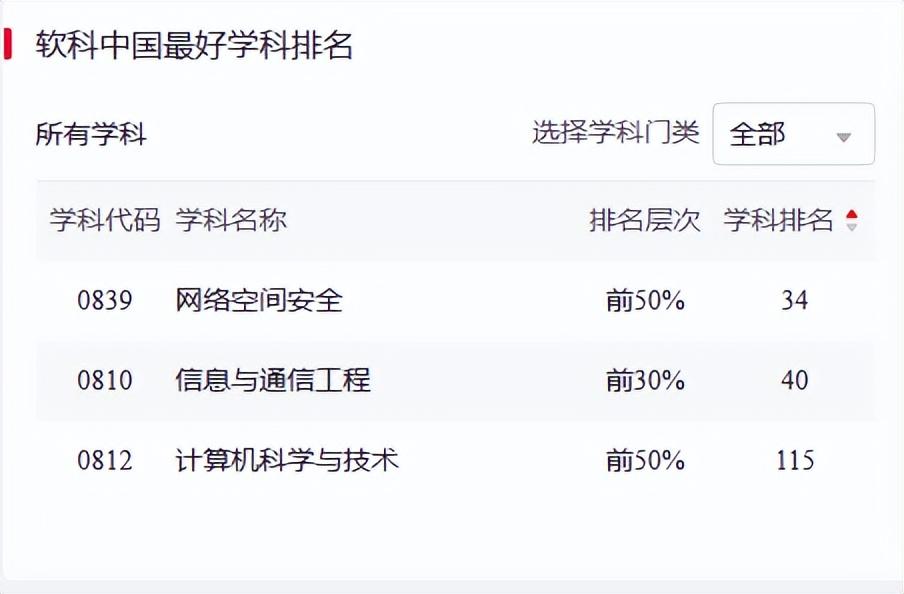
Task: Click the 学科代码 column header
Action: (x=105, y=221)
